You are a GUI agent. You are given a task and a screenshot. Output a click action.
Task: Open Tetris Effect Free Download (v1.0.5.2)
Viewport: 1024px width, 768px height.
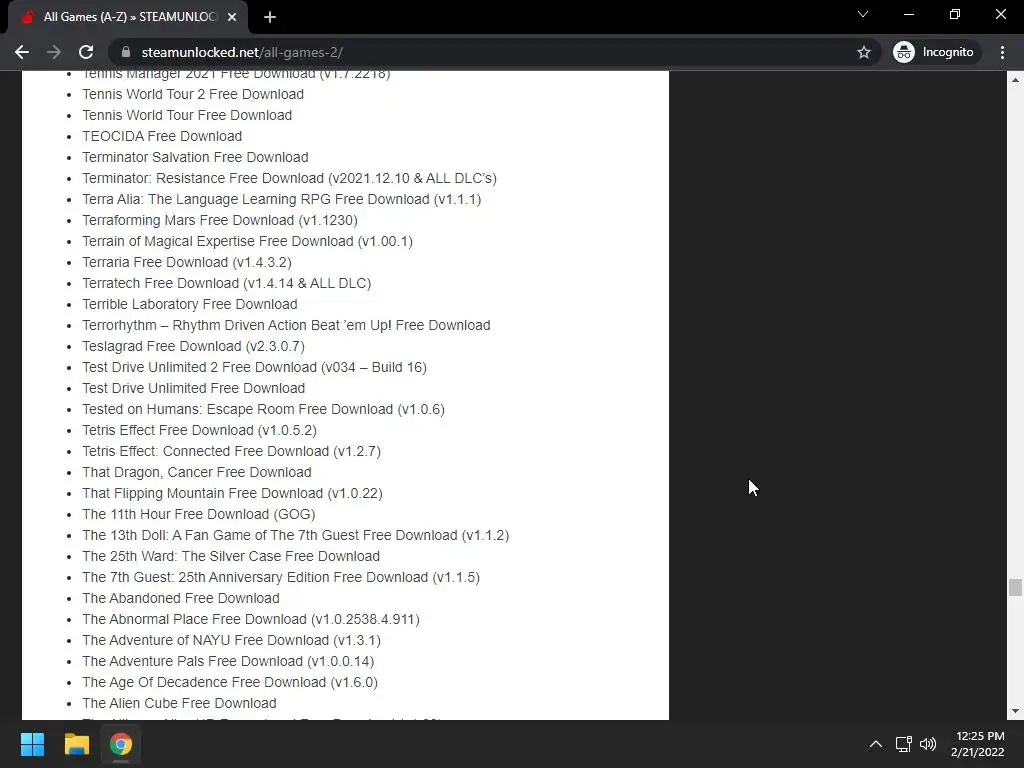click(199, 430)
